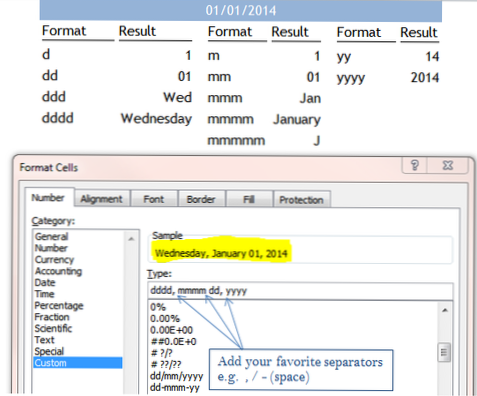
Task: Select the Percentage category
Action: pyautogui.click(x=59, y=306)
